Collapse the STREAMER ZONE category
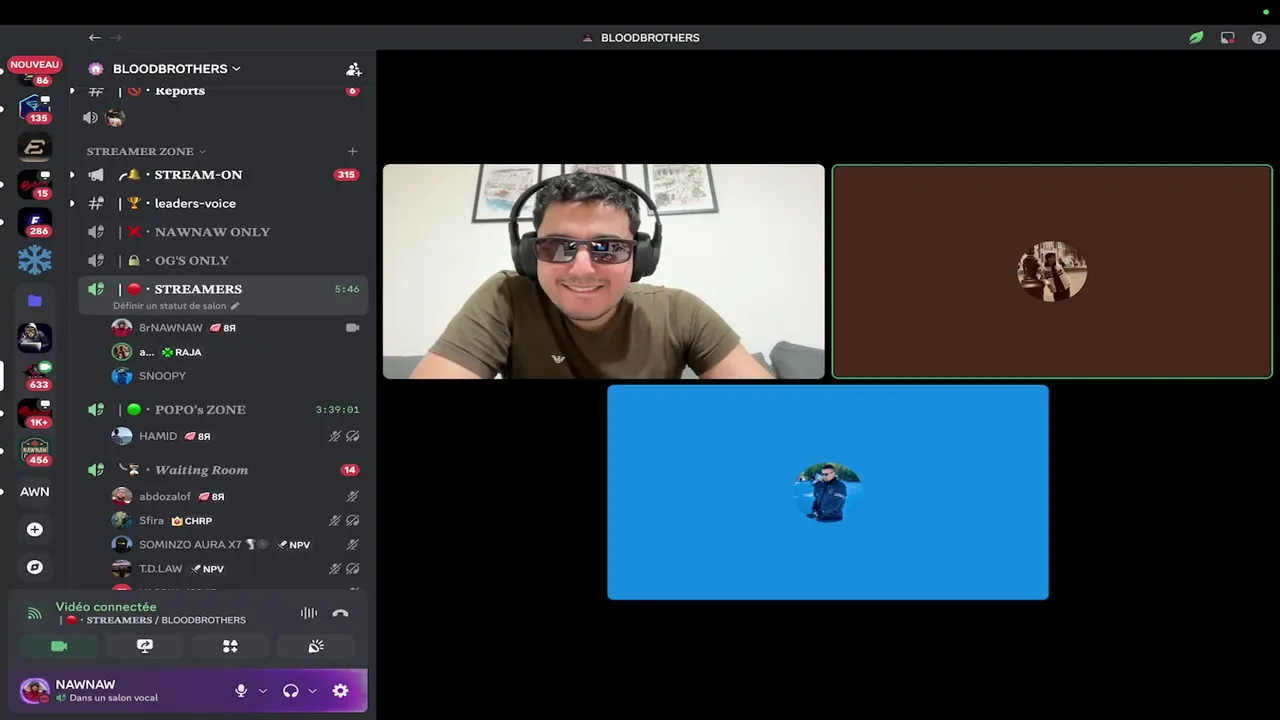 [x=146, y=151]
